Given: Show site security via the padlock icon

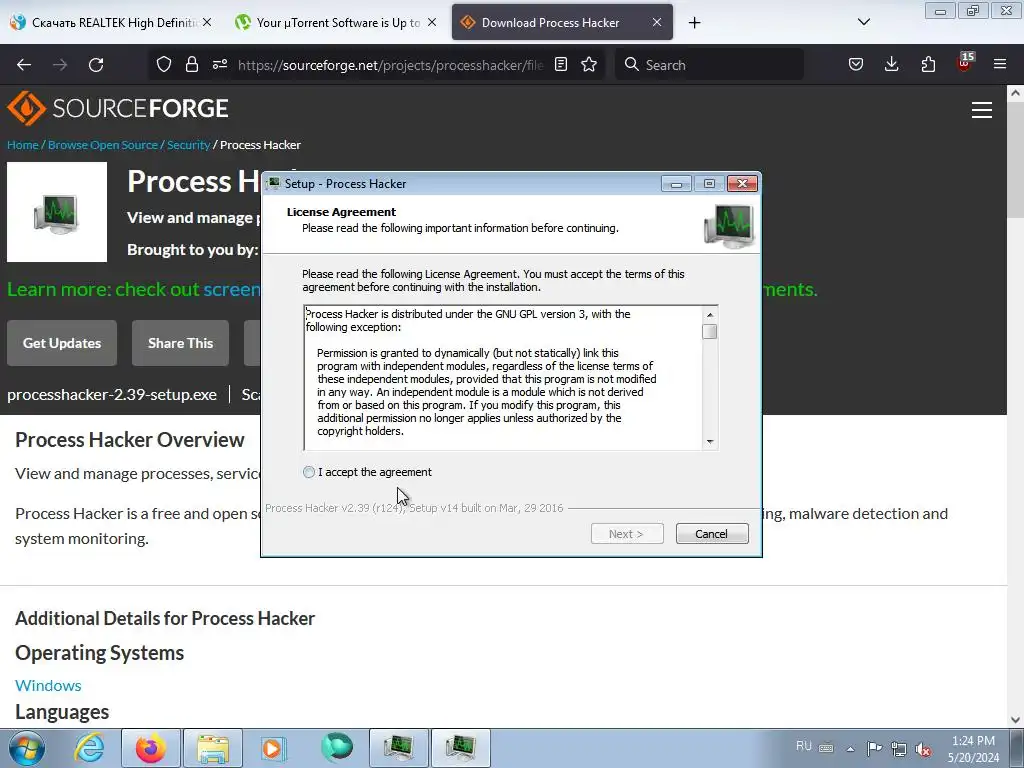Looking at the screenshot, I should click(x=191, y=65).
